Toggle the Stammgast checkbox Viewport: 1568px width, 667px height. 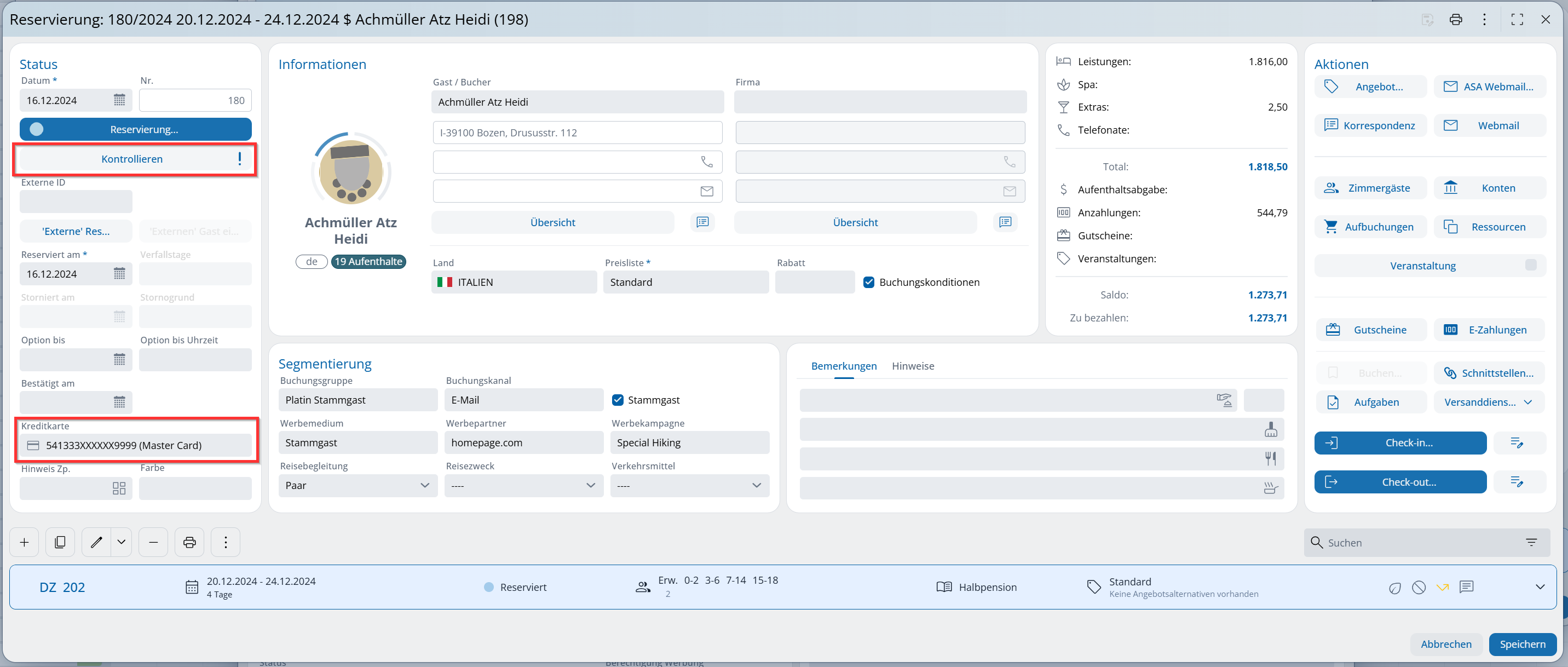[x=618, y=400]
